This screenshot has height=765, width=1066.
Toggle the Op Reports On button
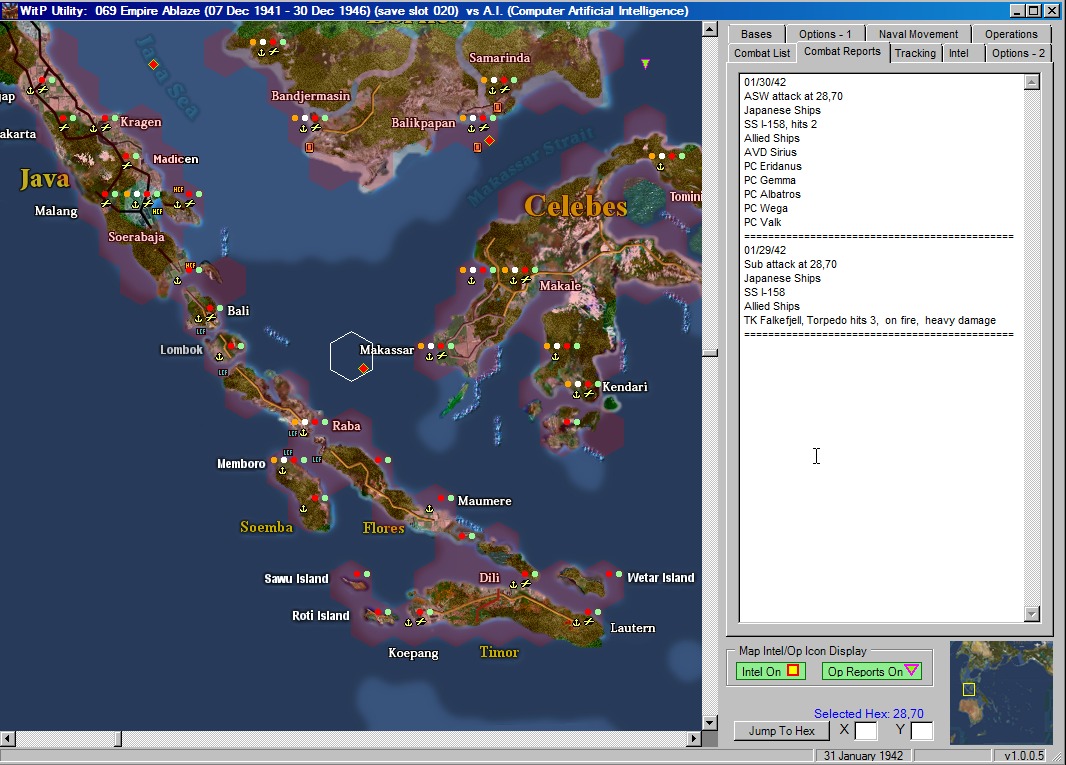874,671
